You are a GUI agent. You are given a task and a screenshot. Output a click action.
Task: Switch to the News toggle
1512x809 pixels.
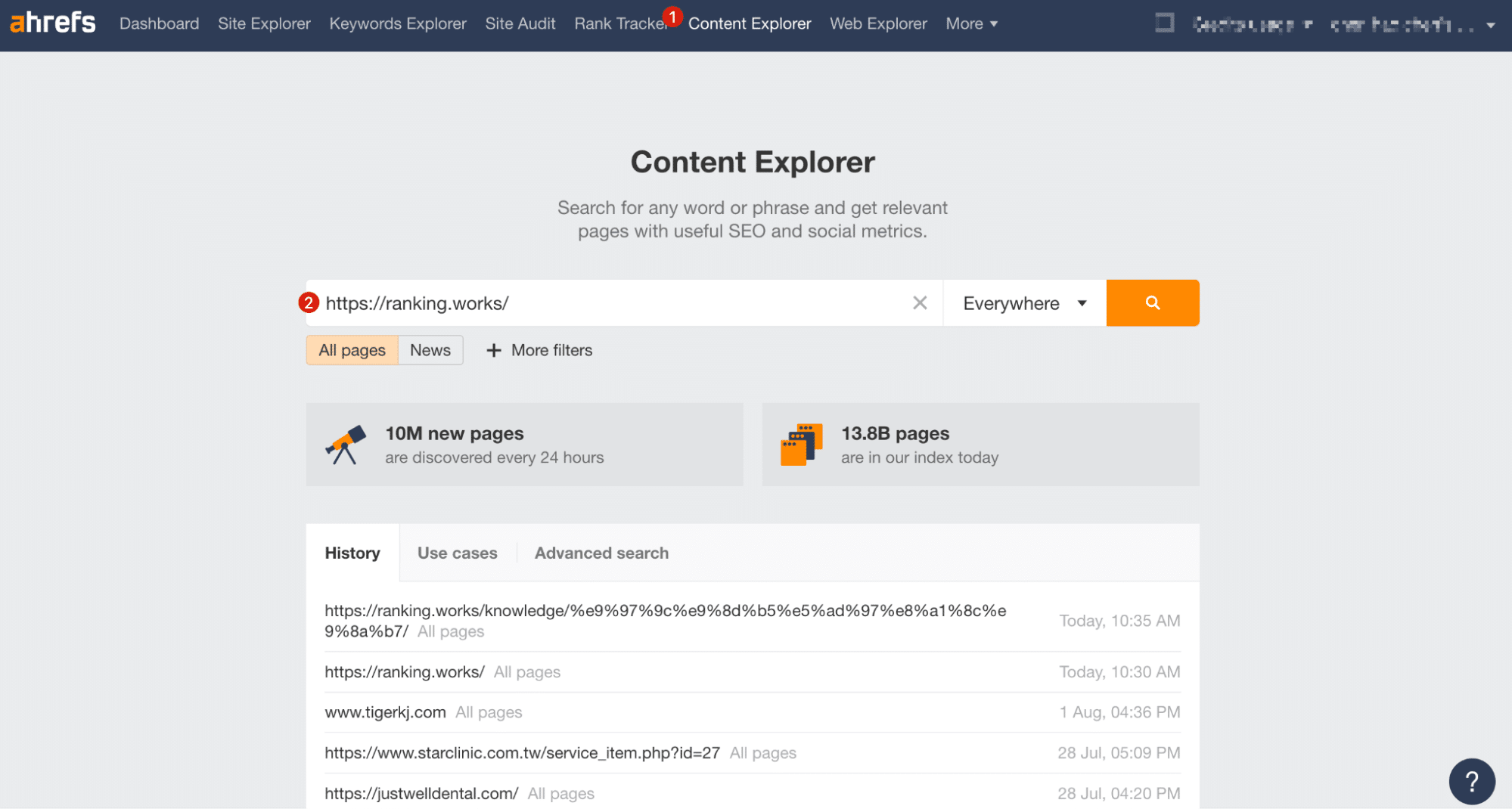tap(430, 351)
